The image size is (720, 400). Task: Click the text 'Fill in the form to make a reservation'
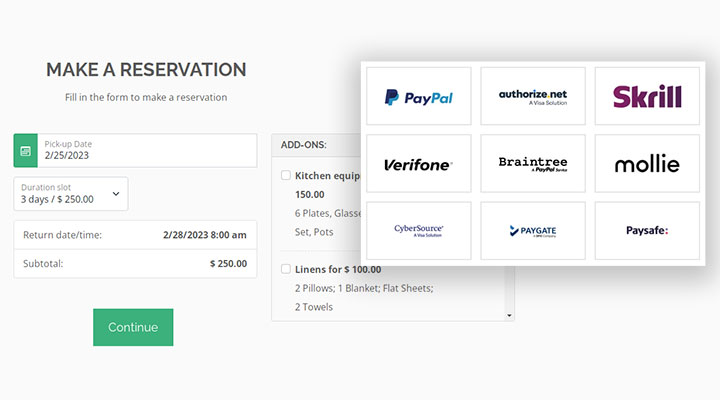click(x=146, y=97)
